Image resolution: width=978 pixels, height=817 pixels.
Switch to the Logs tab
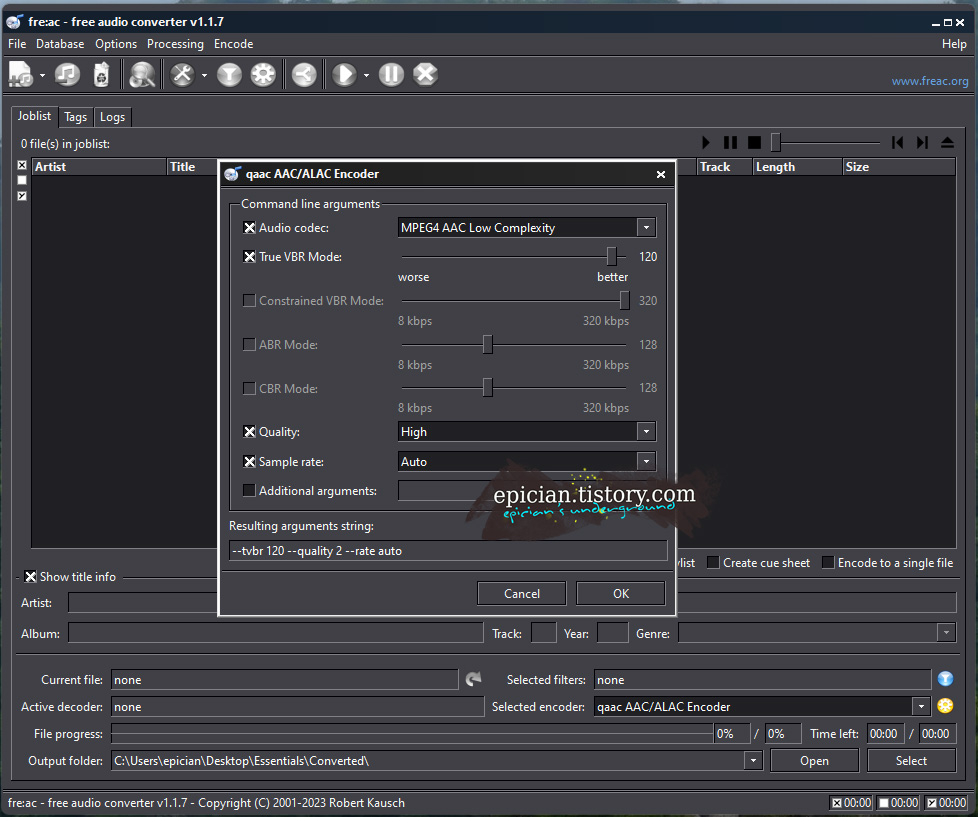(x=112, y=117)
